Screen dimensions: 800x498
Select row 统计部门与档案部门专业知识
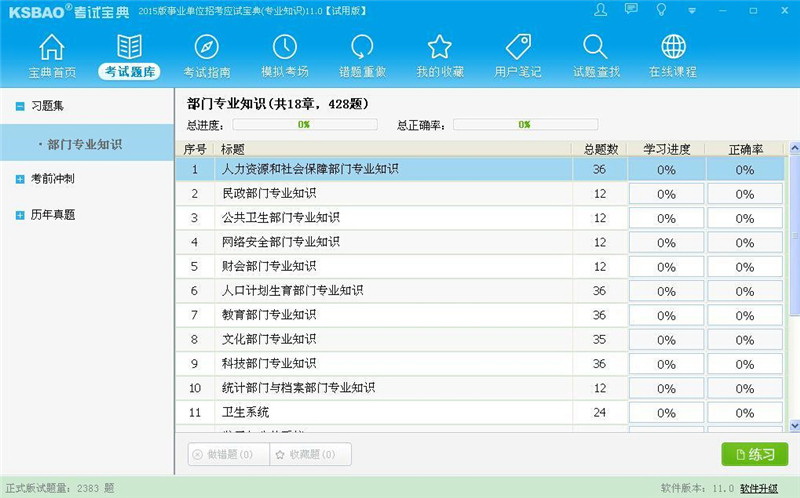[x=480, y=388]
